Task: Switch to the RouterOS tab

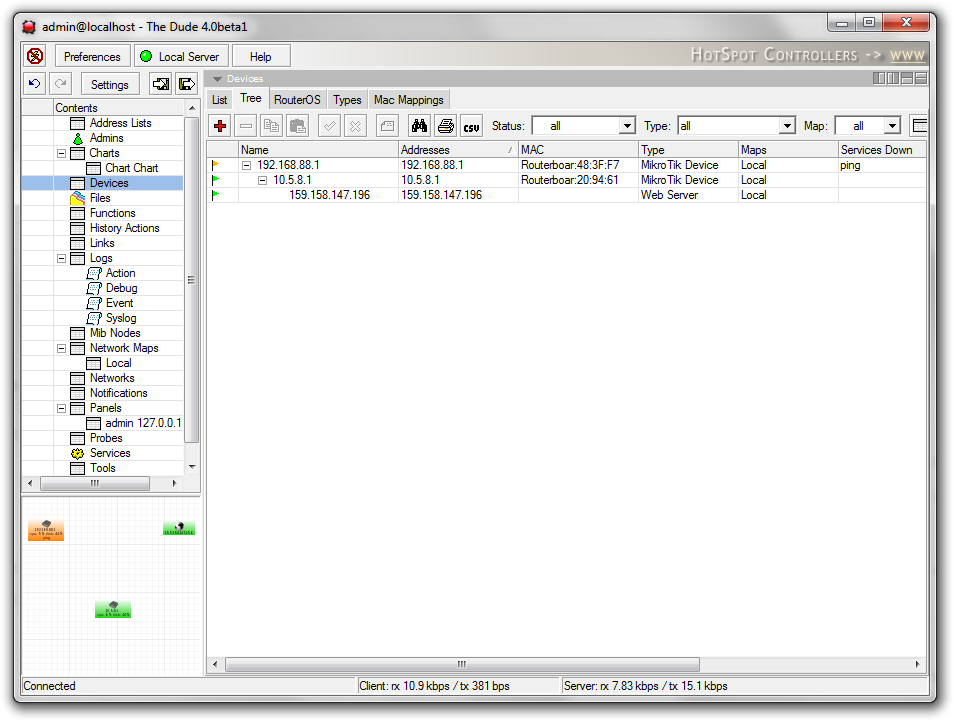Action: click(297, 100)
